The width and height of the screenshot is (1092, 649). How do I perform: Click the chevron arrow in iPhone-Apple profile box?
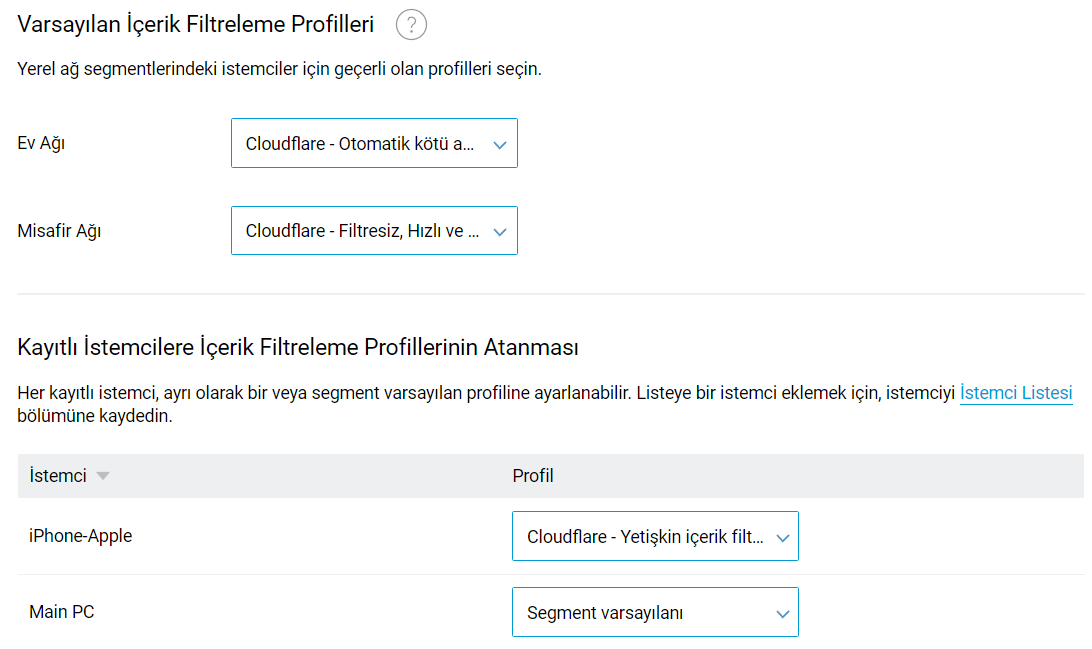(x=782, y=537)
